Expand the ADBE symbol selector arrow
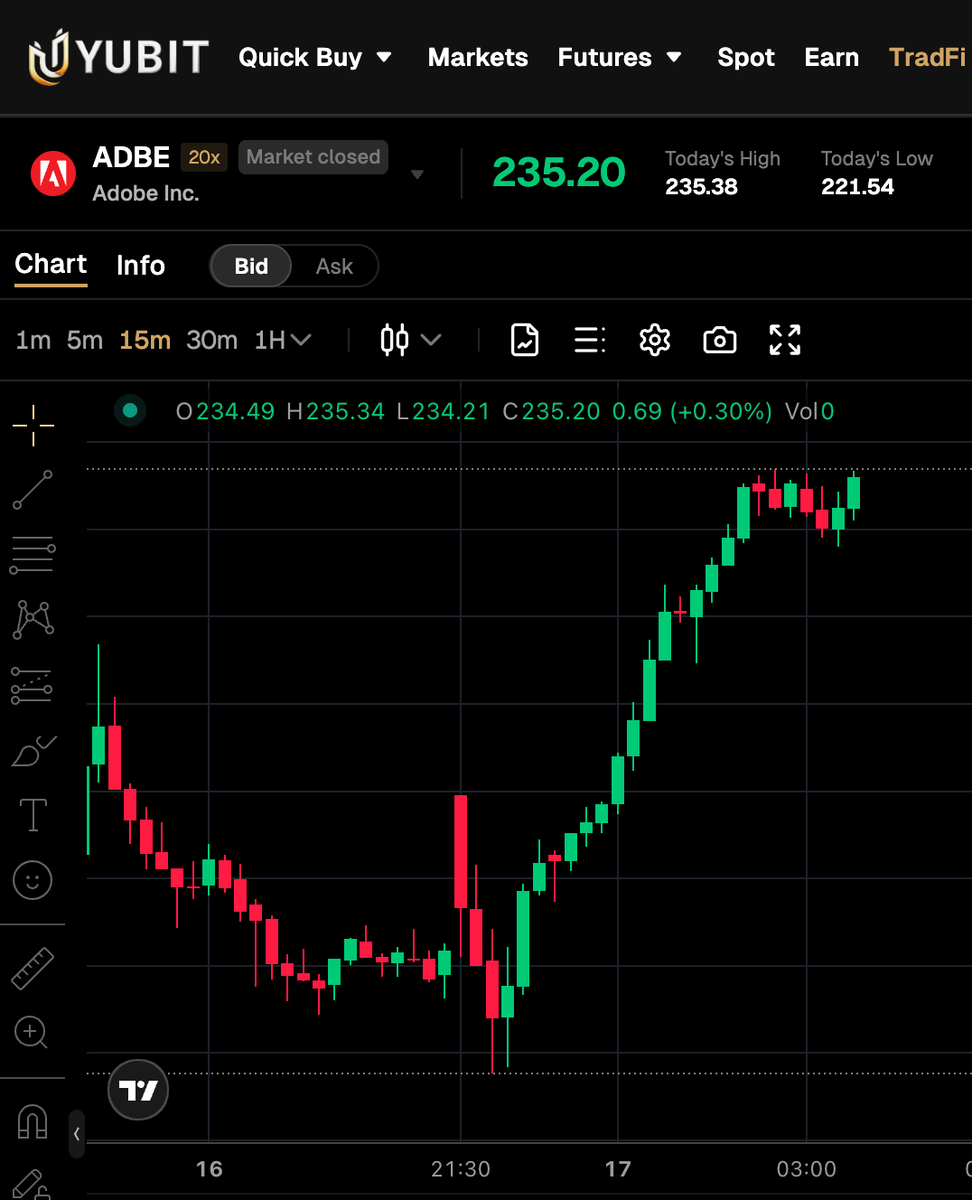 418,175
